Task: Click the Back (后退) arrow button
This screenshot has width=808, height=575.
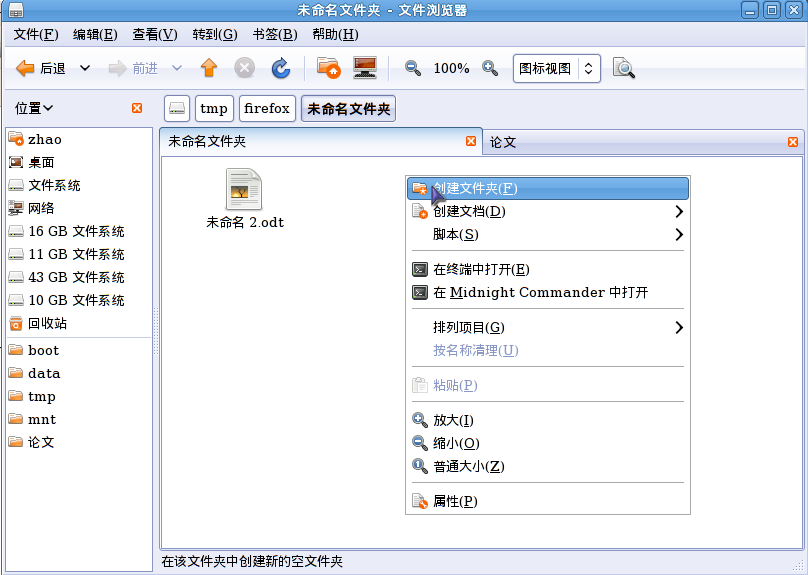Action: point(41,68)
